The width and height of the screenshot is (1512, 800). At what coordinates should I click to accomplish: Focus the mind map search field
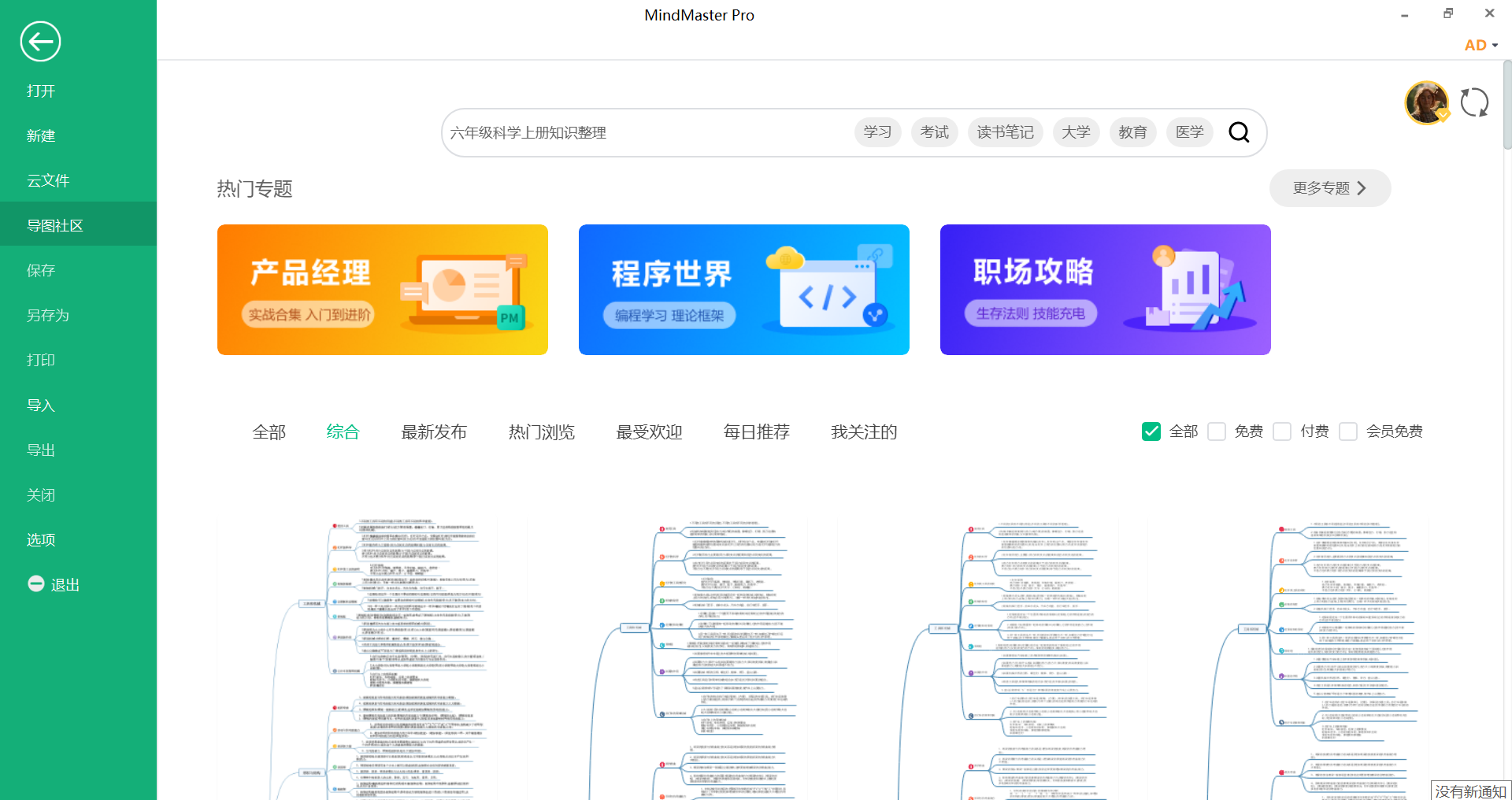[646, 132]
